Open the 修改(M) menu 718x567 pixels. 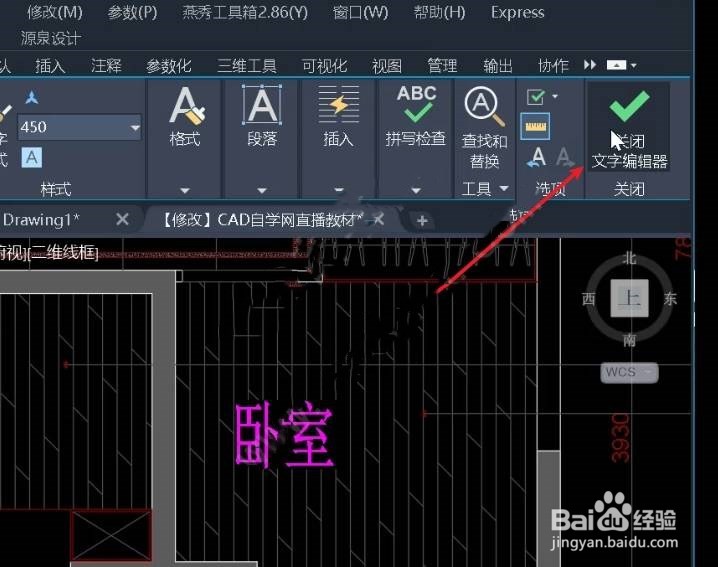(x=54, y=12)
